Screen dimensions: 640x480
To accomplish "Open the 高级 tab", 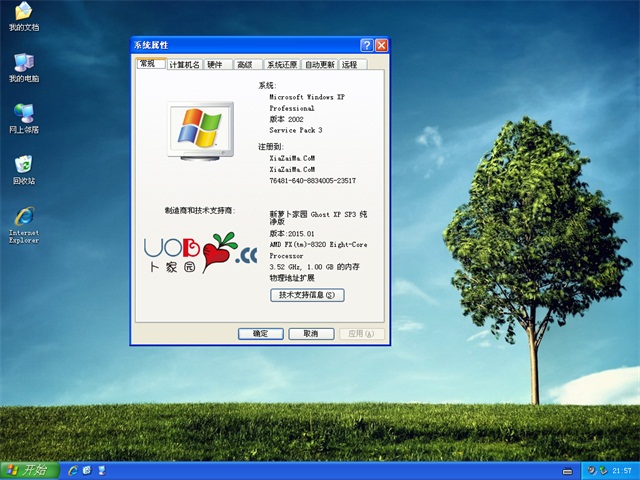I will pos(244,64).
